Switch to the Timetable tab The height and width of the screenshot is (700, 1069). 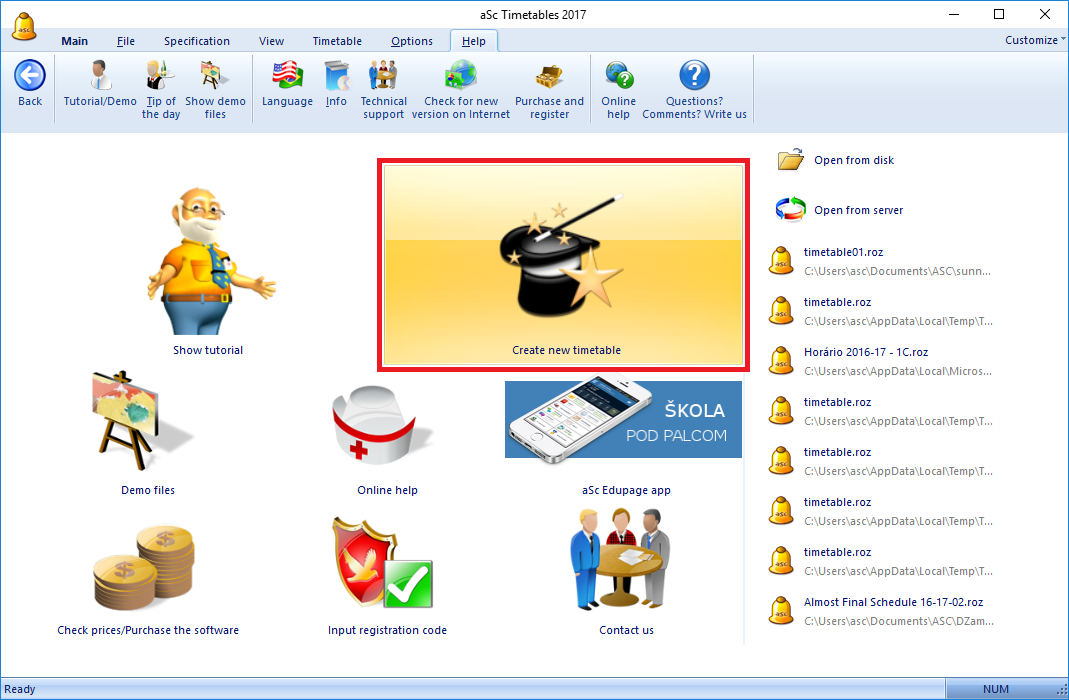pyautogui.click(x=337, y=41)
